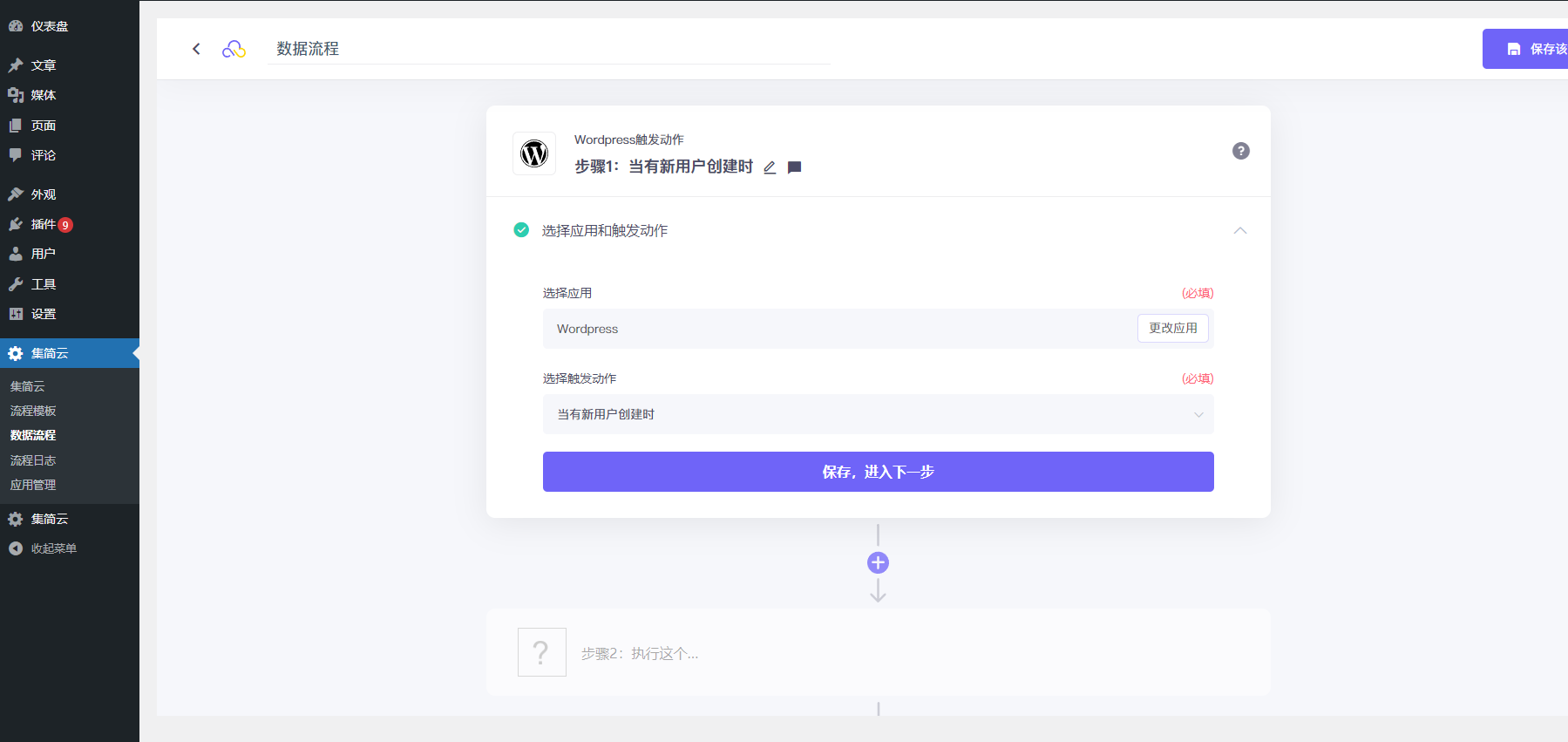Click the 选择应用和触发动作 section header
This screenshot has height=742, width=1568.
879,230
